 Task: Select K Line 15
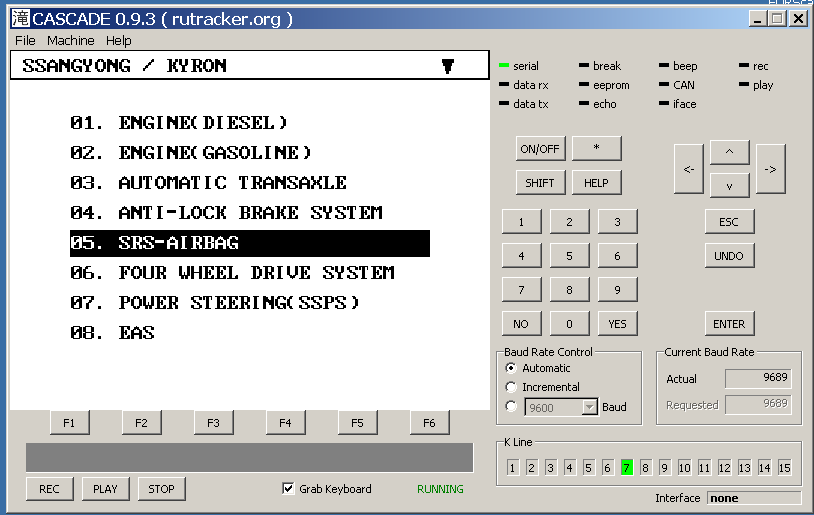click(x=784, y=468)
